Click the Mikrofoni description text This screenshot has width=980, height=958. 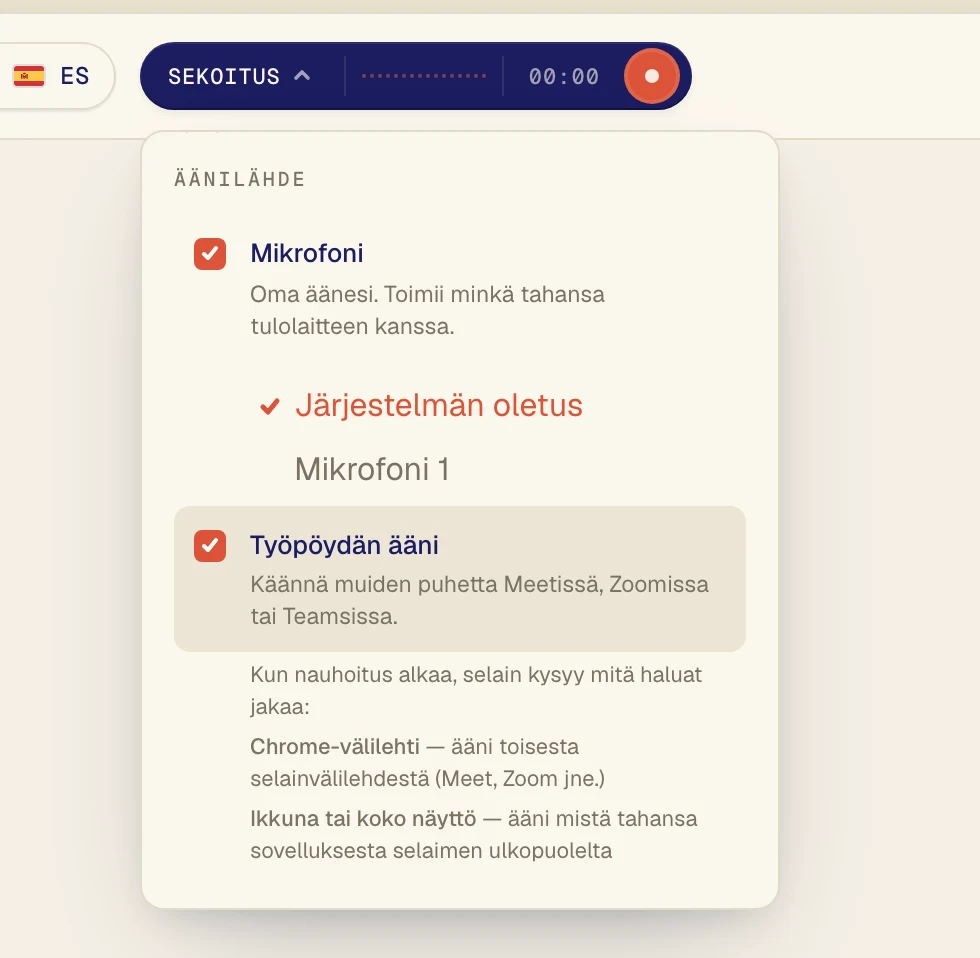click(x=428, y=310)
